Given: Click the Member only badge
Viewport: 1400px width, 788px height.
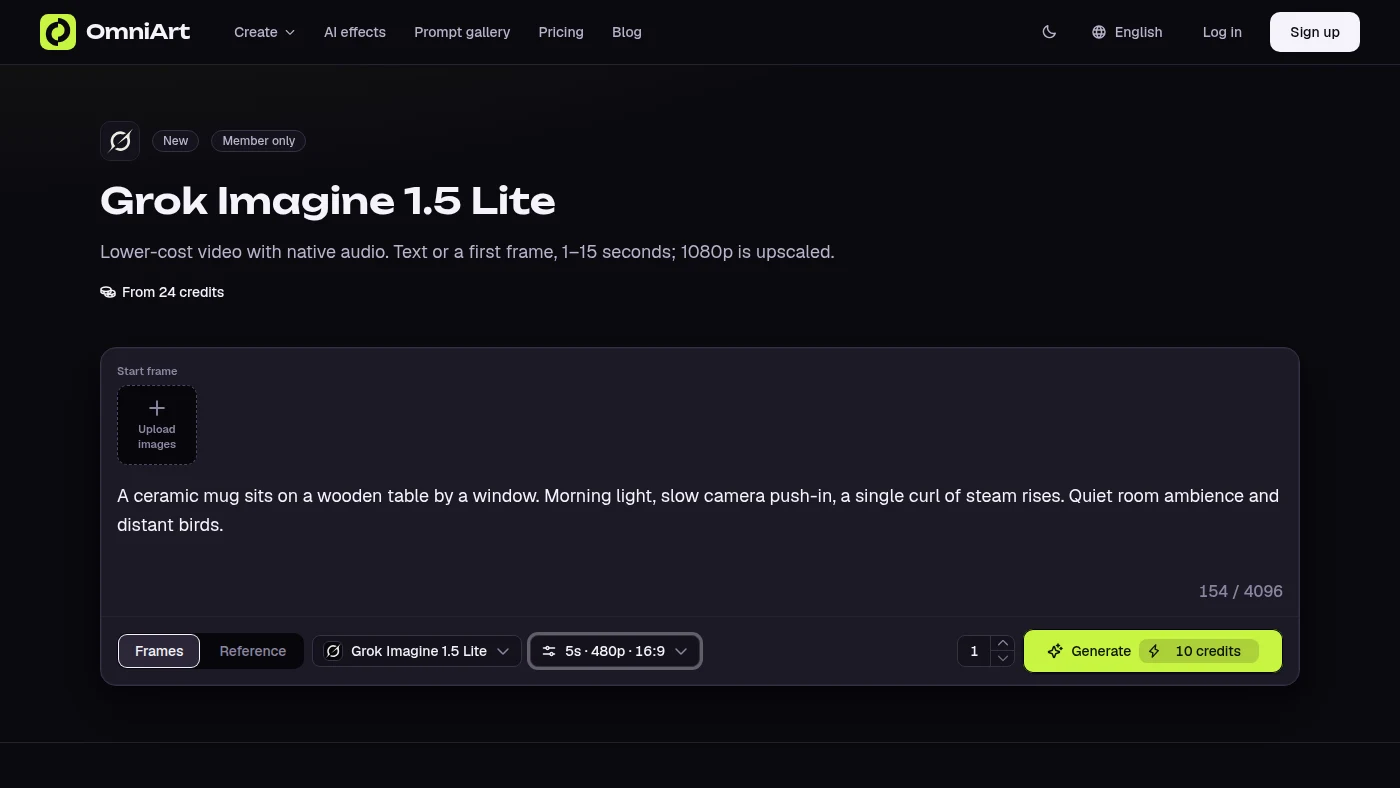Looking at the screenshot, I should pyautogui.click(x=259, y=141).
